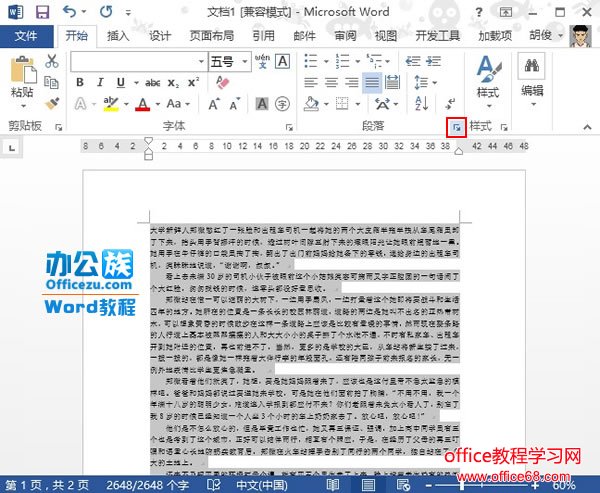Click the 60% zoom level
Screen dimensions: 600x493
[563, 485]
